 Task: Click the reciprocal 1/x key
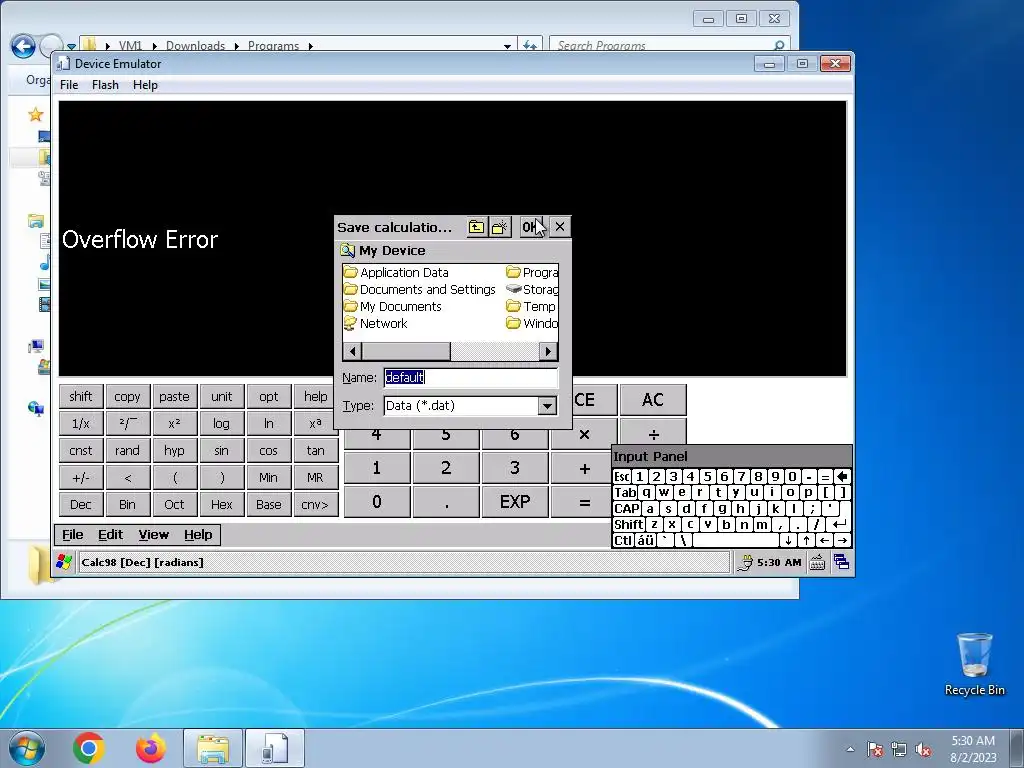[80, 424]
